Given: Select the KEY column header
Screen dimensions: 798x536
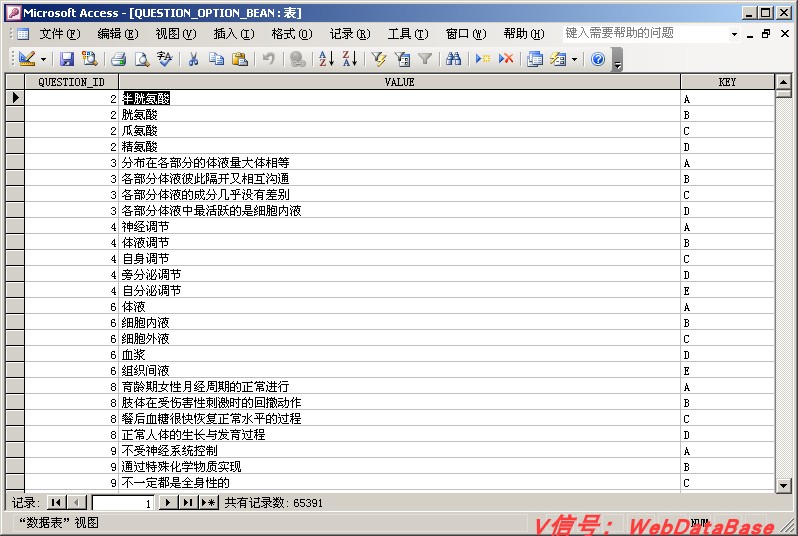Looking at the screenshot, I should click(727, 82).
